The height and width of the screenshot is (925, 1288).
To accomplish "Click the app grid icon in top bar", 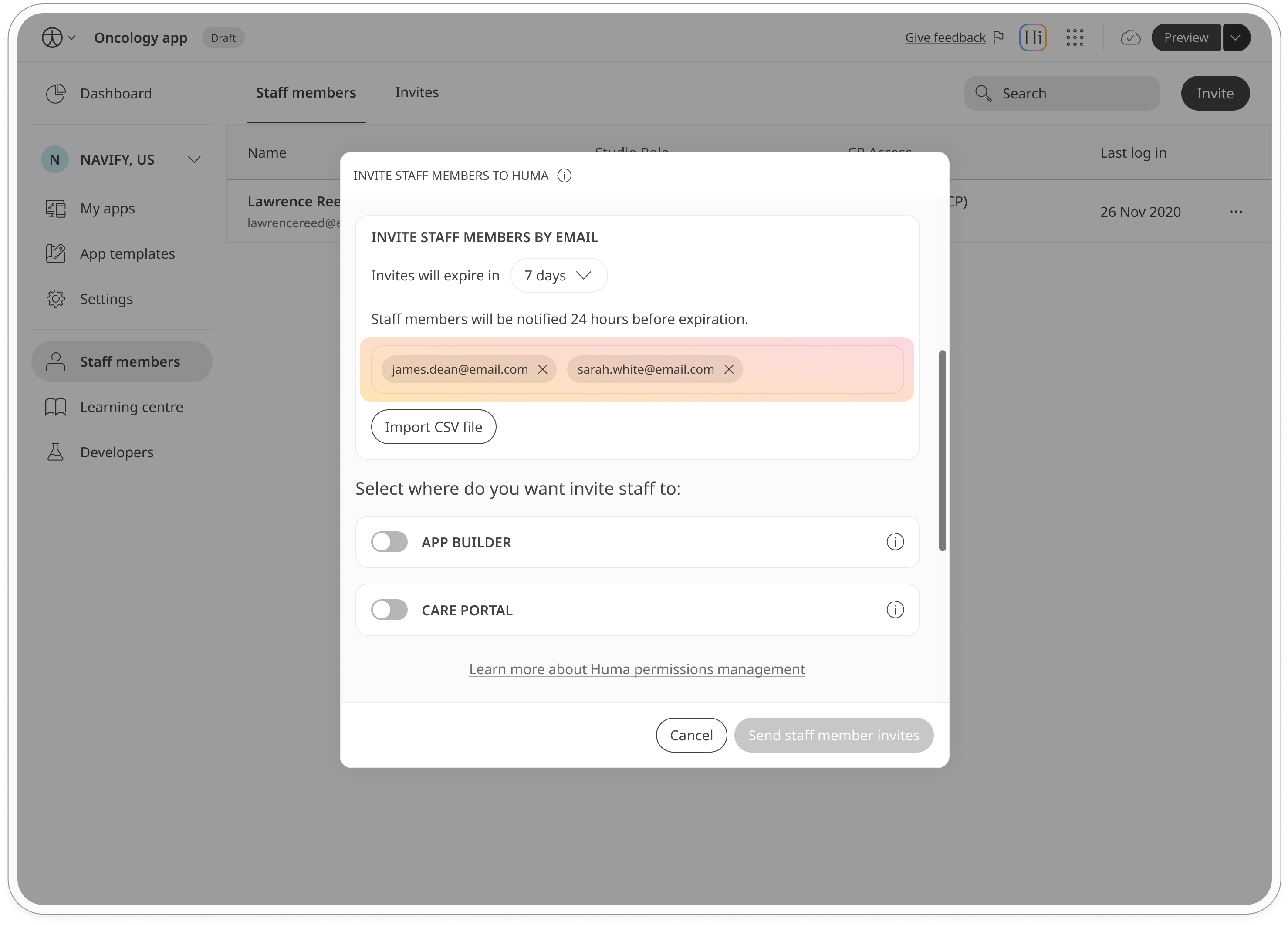I will tap(1074, 38).
